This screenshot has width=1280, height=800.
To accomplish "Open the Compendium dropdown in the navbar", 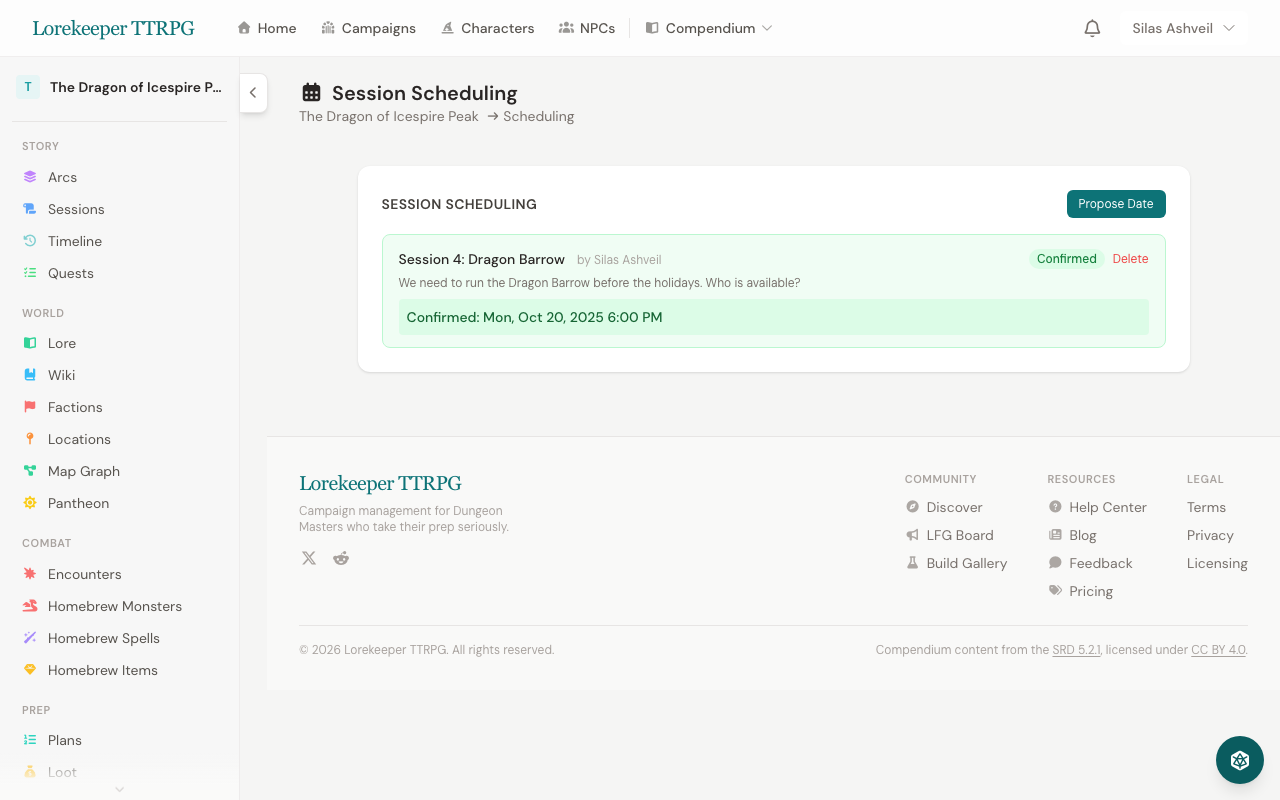I will (x=709, y=28).
